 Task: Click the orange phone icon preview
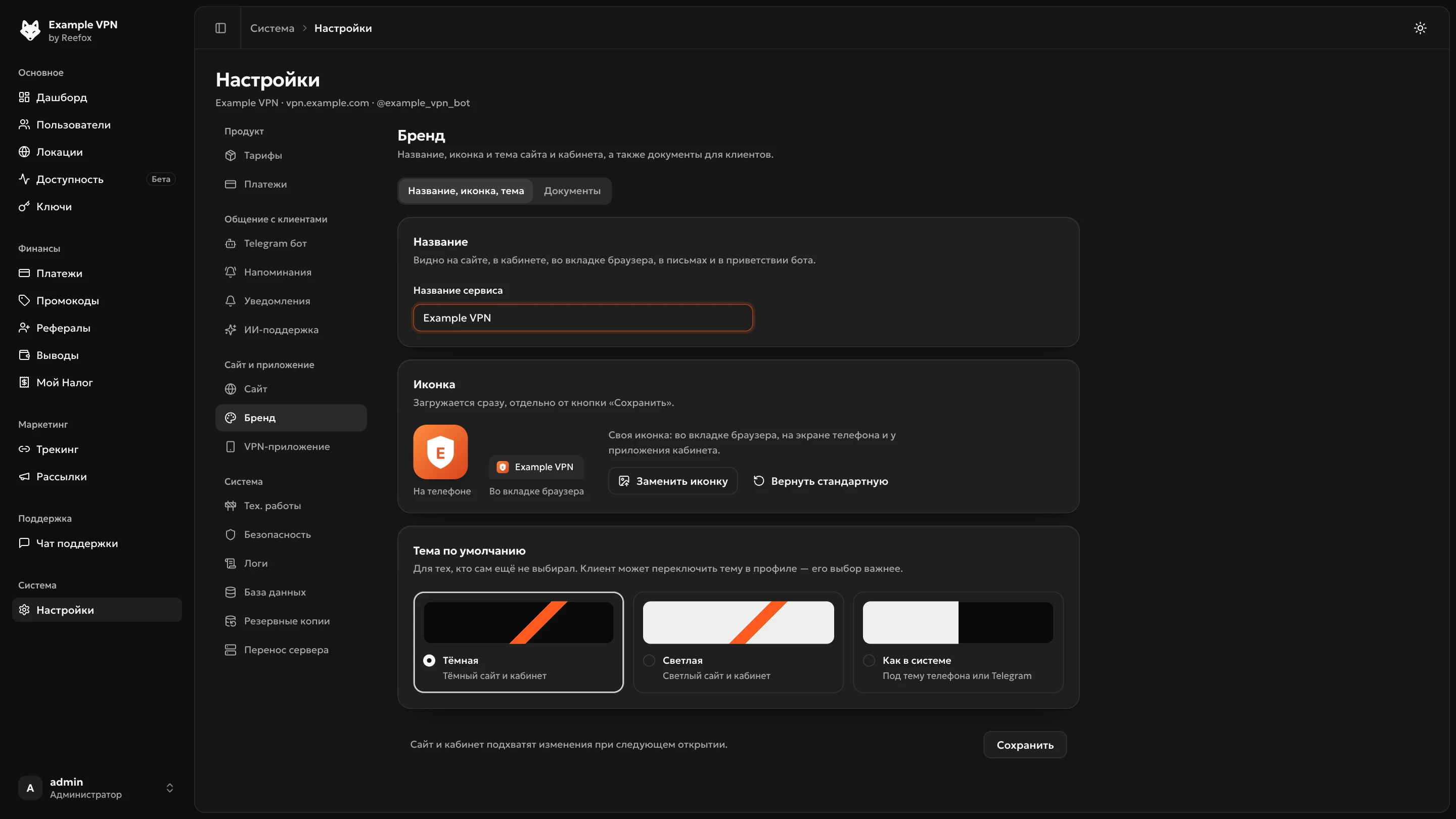click(440, 452)
